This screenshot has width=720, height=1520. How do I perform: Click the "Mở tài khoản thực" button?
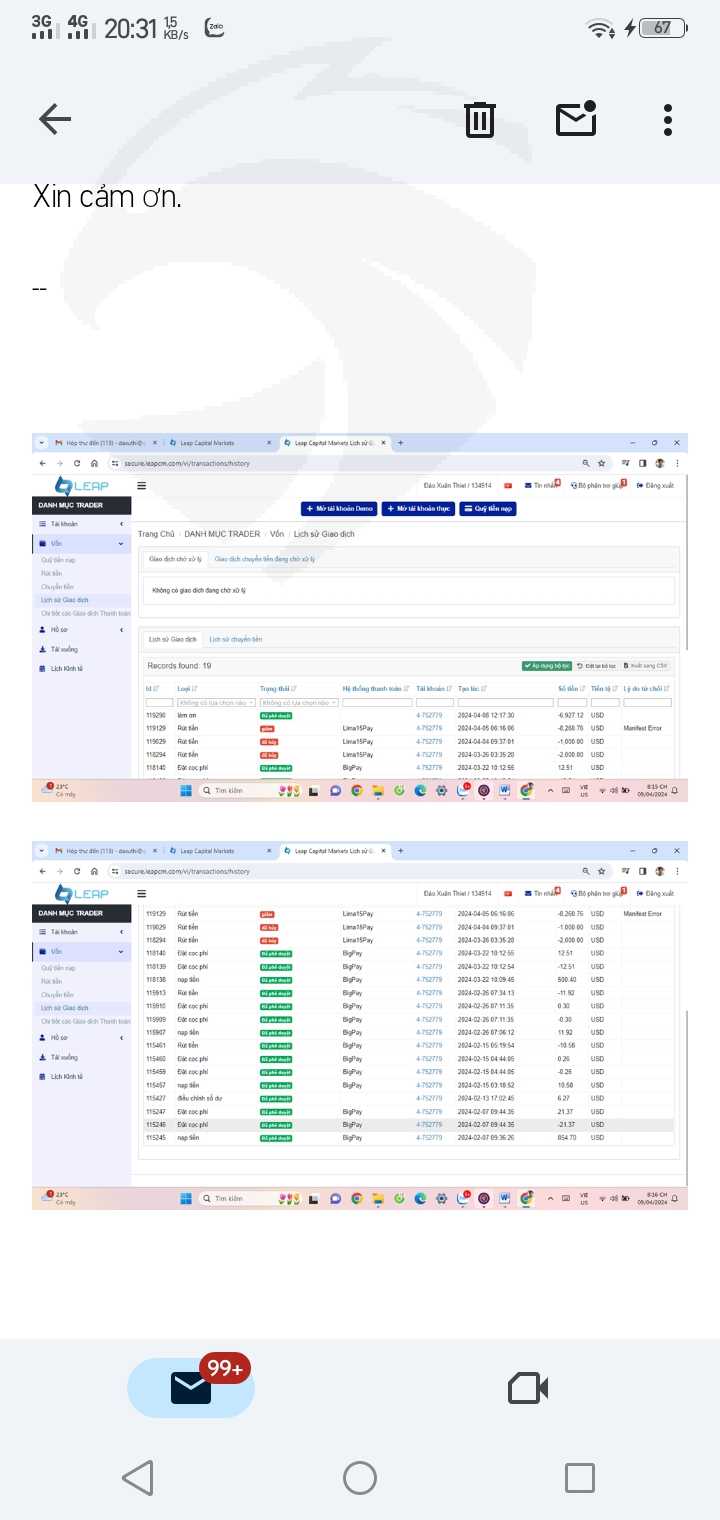coord(418,508)
